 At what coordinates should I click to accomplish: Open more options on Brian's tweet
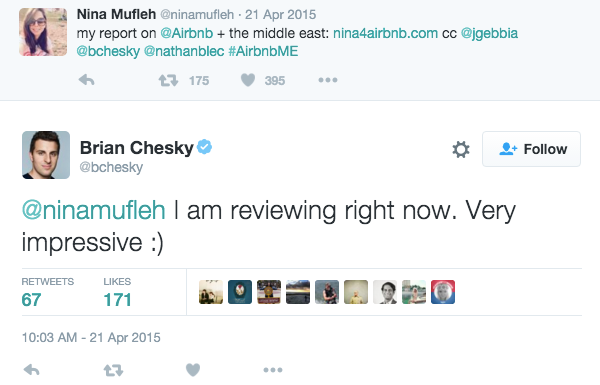(273, 370)
